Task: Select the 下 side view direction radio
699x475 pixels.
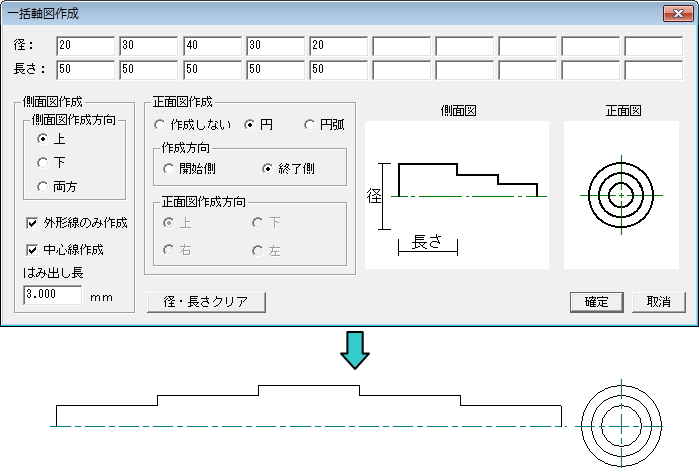Action: (43, 162)
